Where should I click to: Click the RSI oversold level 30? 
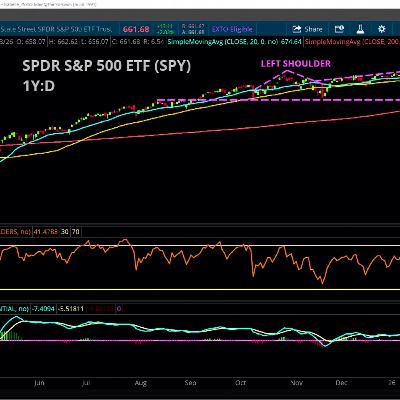click(x=65, y=231)
